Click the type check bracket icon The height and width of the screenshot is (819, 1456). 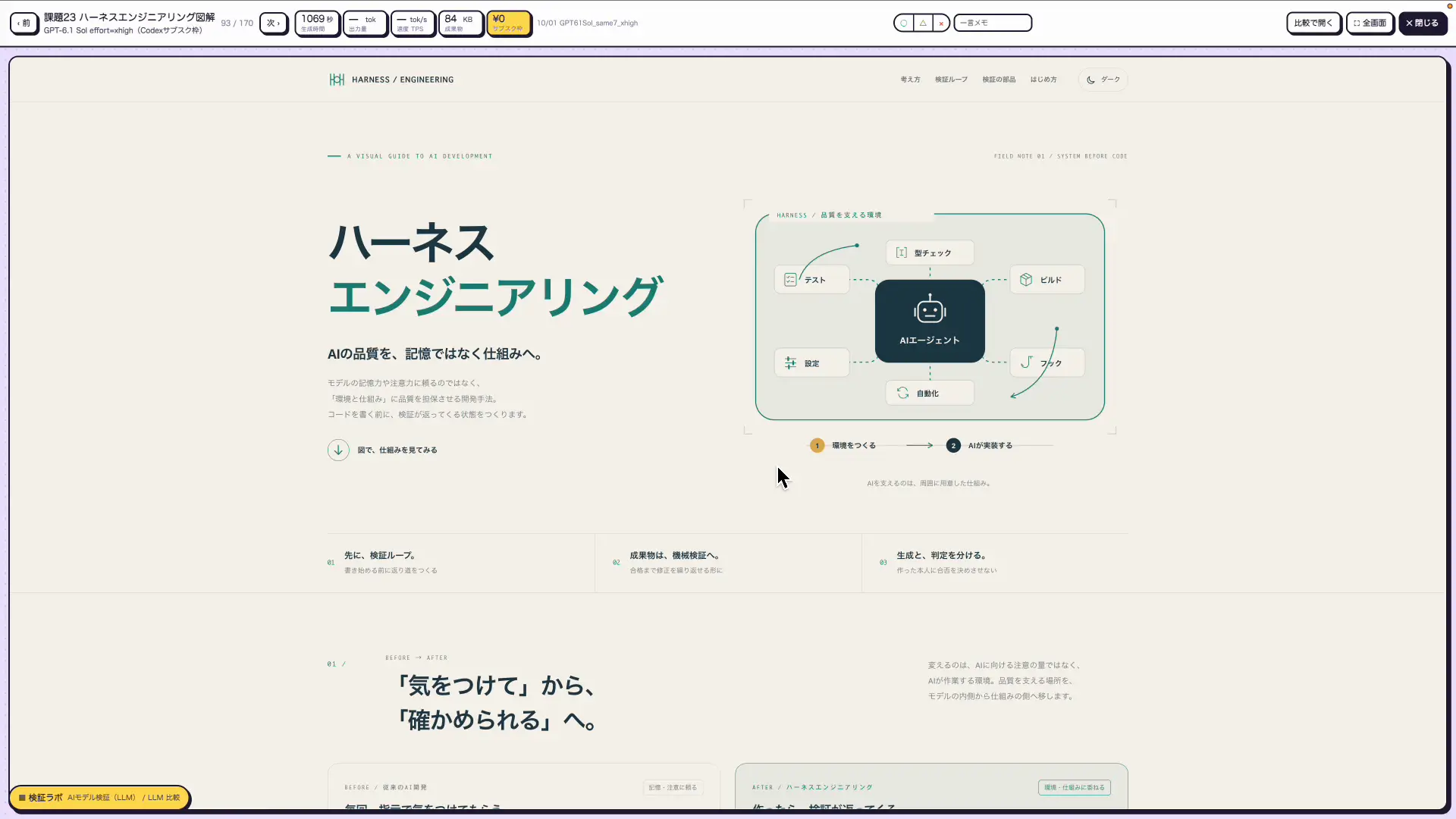(902, 253)
